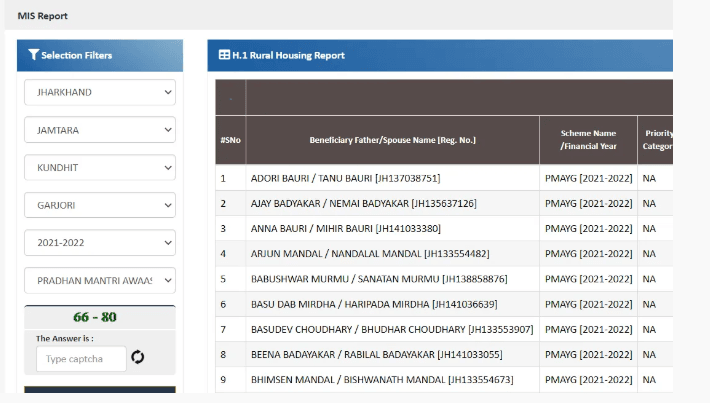Screen dimensions: 710x404
Task: Click the H.1 Rural Housing Report title
Action: pos(288,55)
